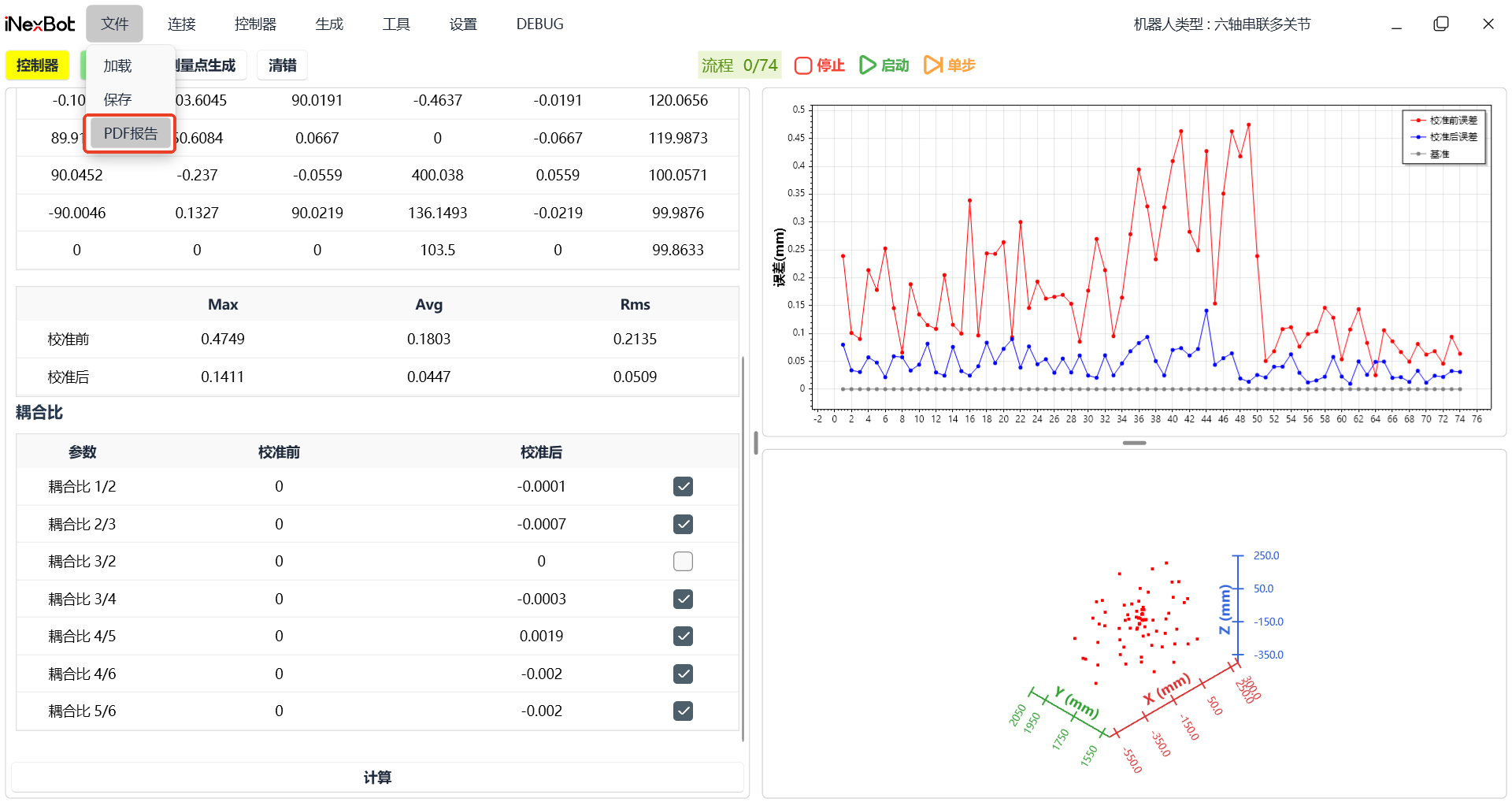
Task: Open the 工具 menu
Action: (x=396, y=24)
